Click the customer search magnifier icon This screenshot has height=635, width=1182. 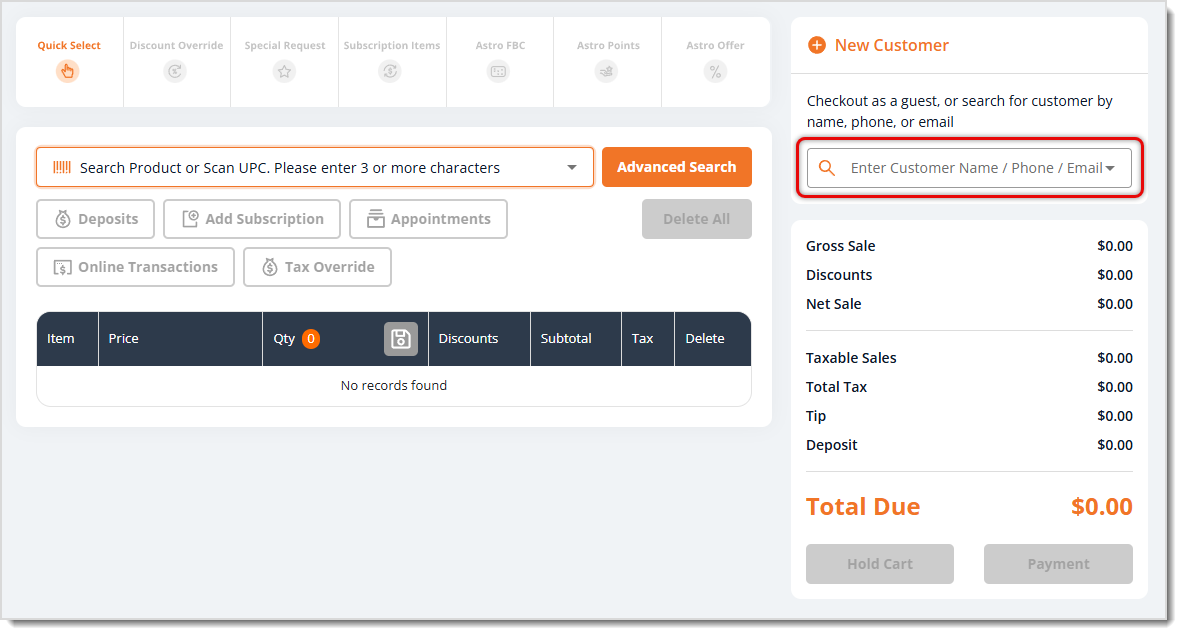[827, 168]
